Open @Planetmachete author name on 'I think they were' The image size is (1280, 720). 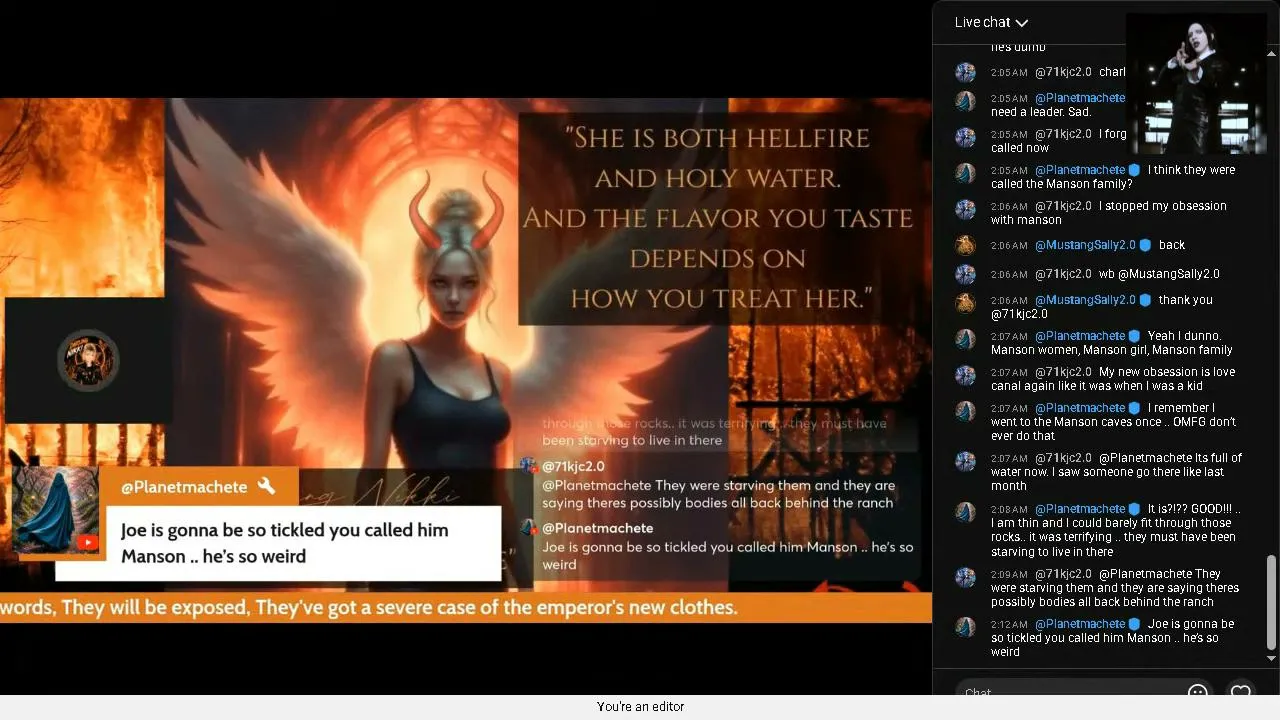point(1080,170)
